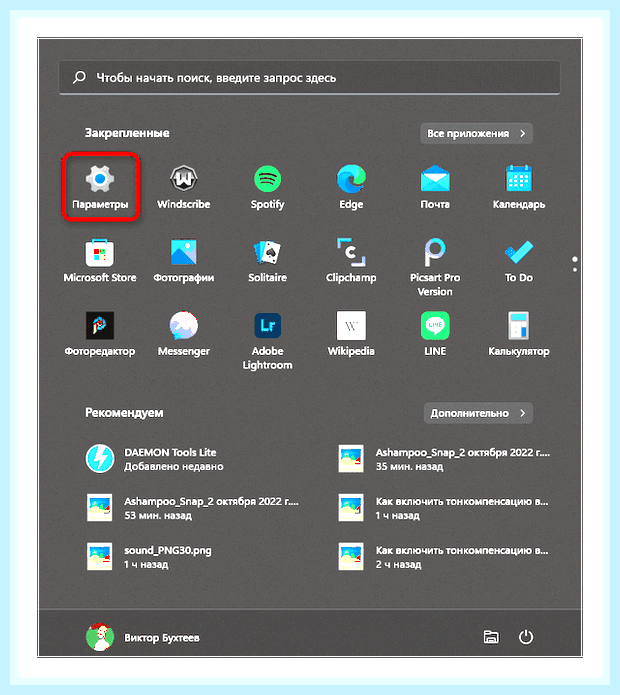Click the Виктор Бухтеев user avatar
620x695 pixels.
(x=100, y=637)
